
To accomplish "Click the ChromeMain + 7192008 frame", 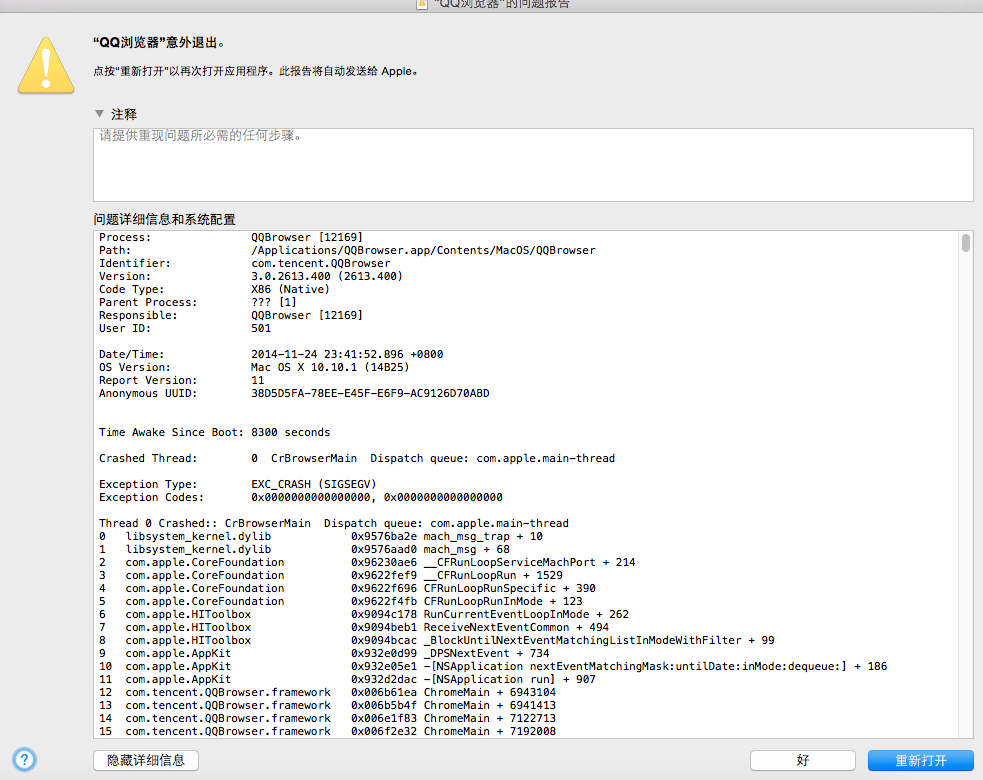I will click(x=327, y=731).
